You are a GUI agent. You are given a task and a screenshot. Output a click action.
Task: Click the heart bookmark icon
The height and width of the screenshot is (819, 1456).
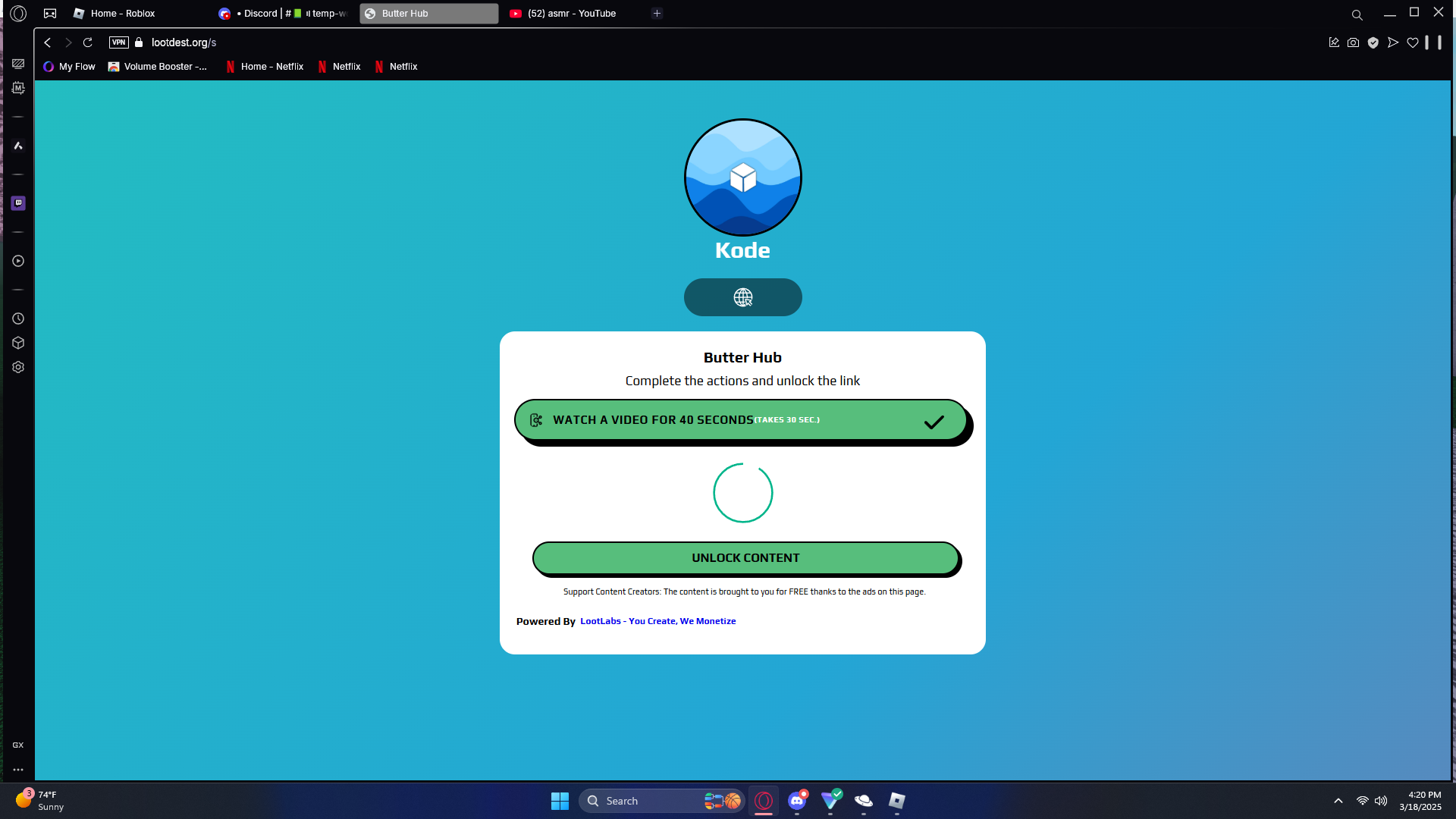1412,42
